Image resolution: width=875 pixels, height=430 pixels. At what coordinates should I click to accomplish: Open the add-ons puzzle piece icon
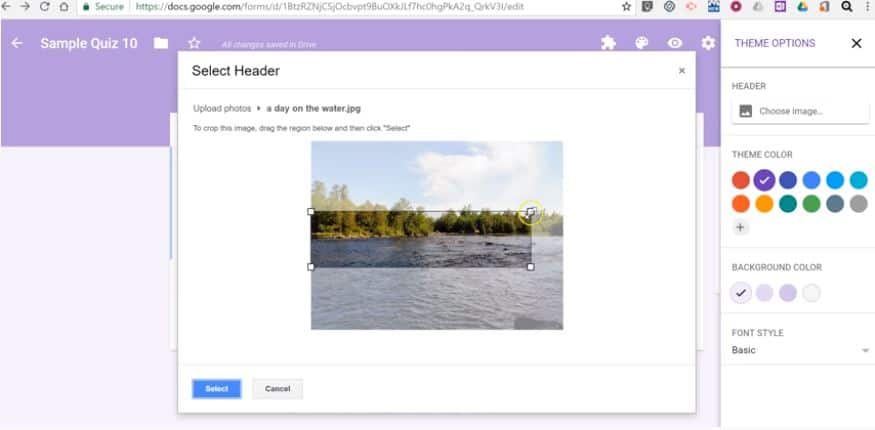point(608,43)
